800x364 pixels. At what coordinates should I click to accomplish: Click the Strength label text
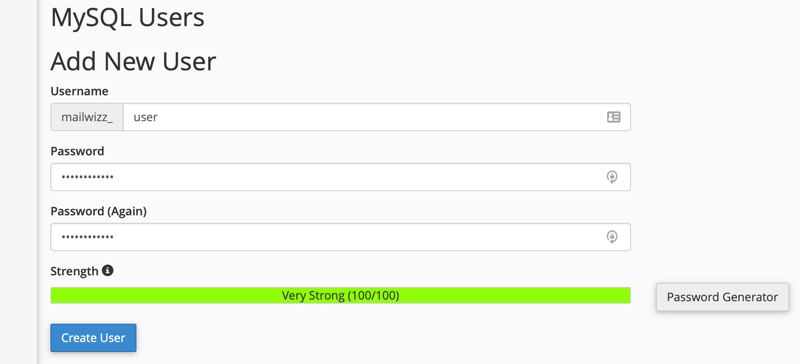point(74,271)
